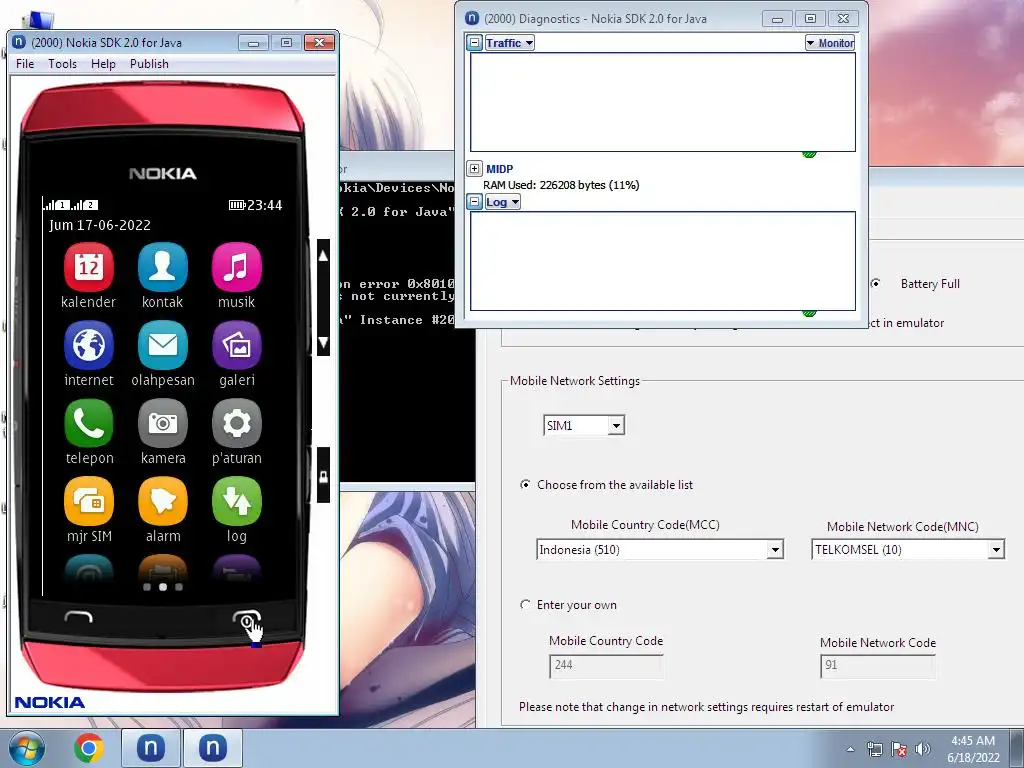Open the alarm app icon
Image resolution: width=1024 pixels, height=768 pixels.
click(163, 501)
